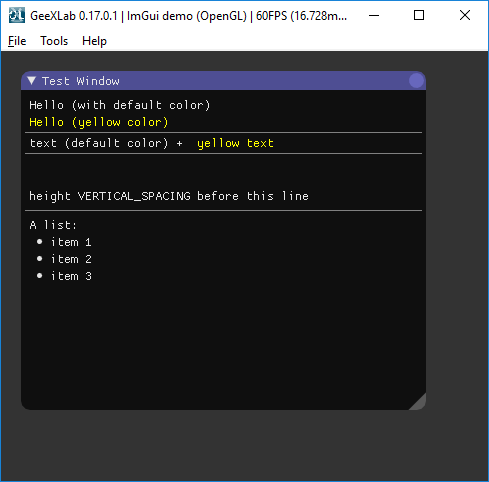Click the 'A list:' label

pyautogui.click(x=53, y=225)
